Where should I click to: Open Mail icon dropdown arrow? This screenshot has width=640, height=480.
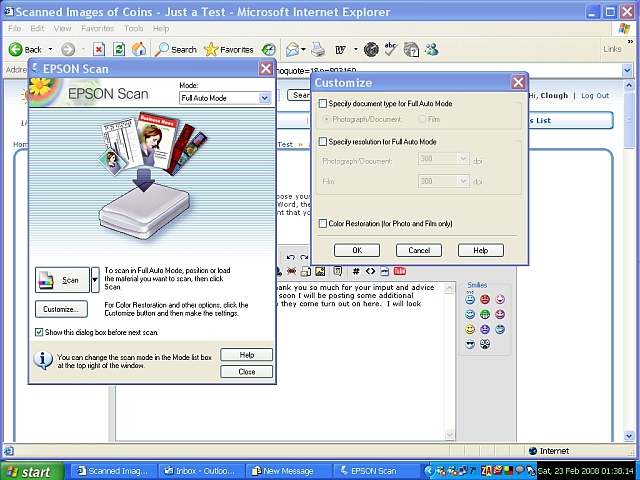(303, 49)
